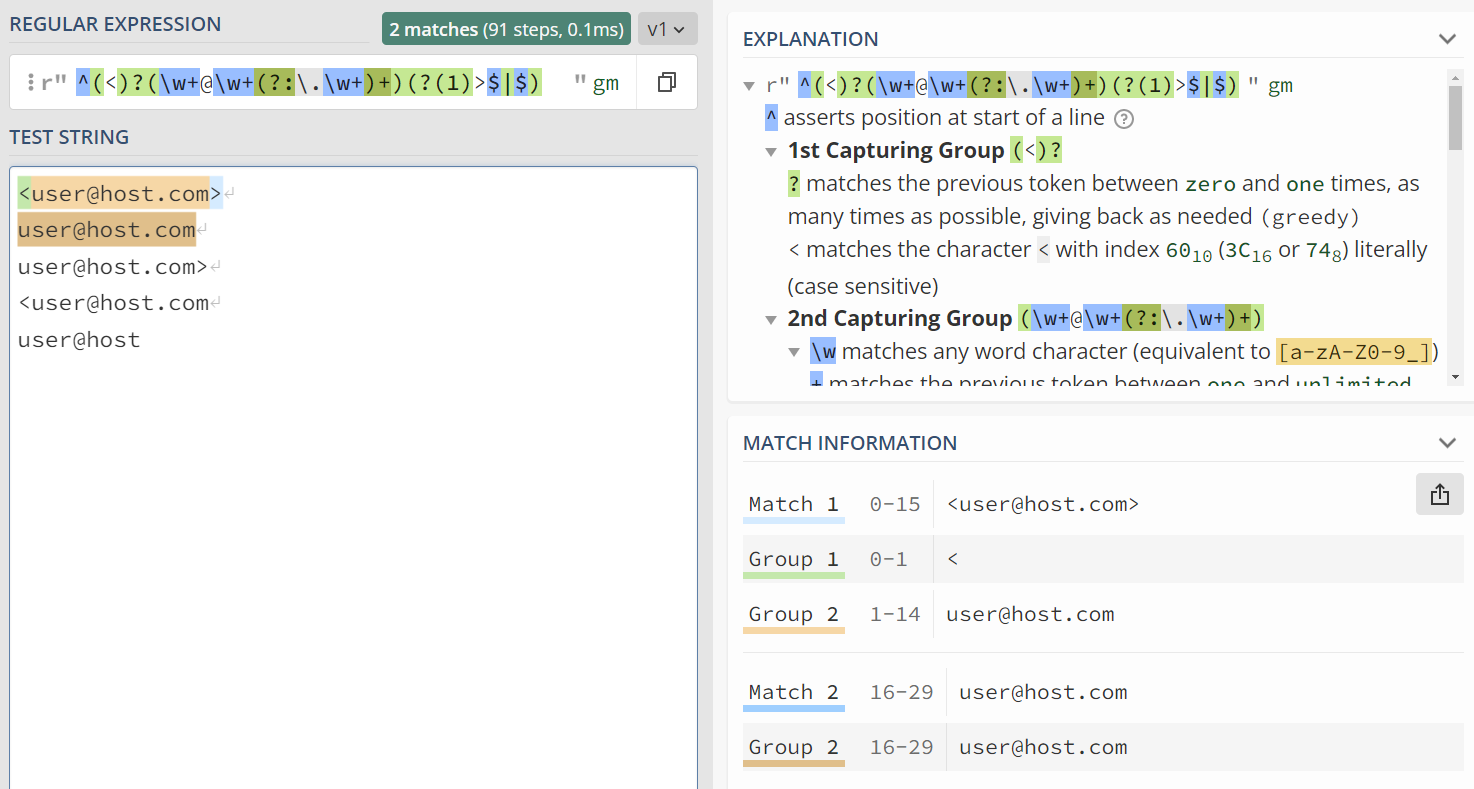The width and height of the screenshot is (1474, 789).
Task: Copy the regular expression to clipboard
Action: pyautogui.click(x=667, y=83)
